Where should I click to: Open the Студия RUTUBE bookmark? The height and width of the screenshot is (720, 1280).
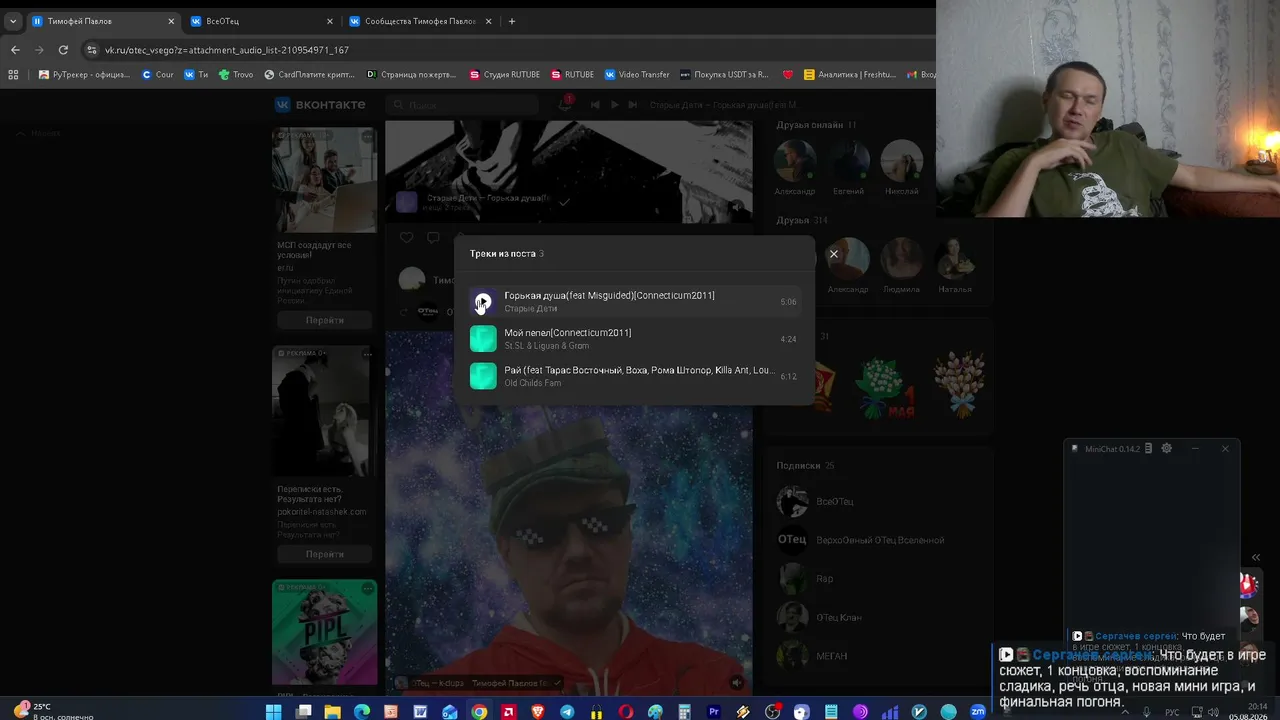(505, 74)
